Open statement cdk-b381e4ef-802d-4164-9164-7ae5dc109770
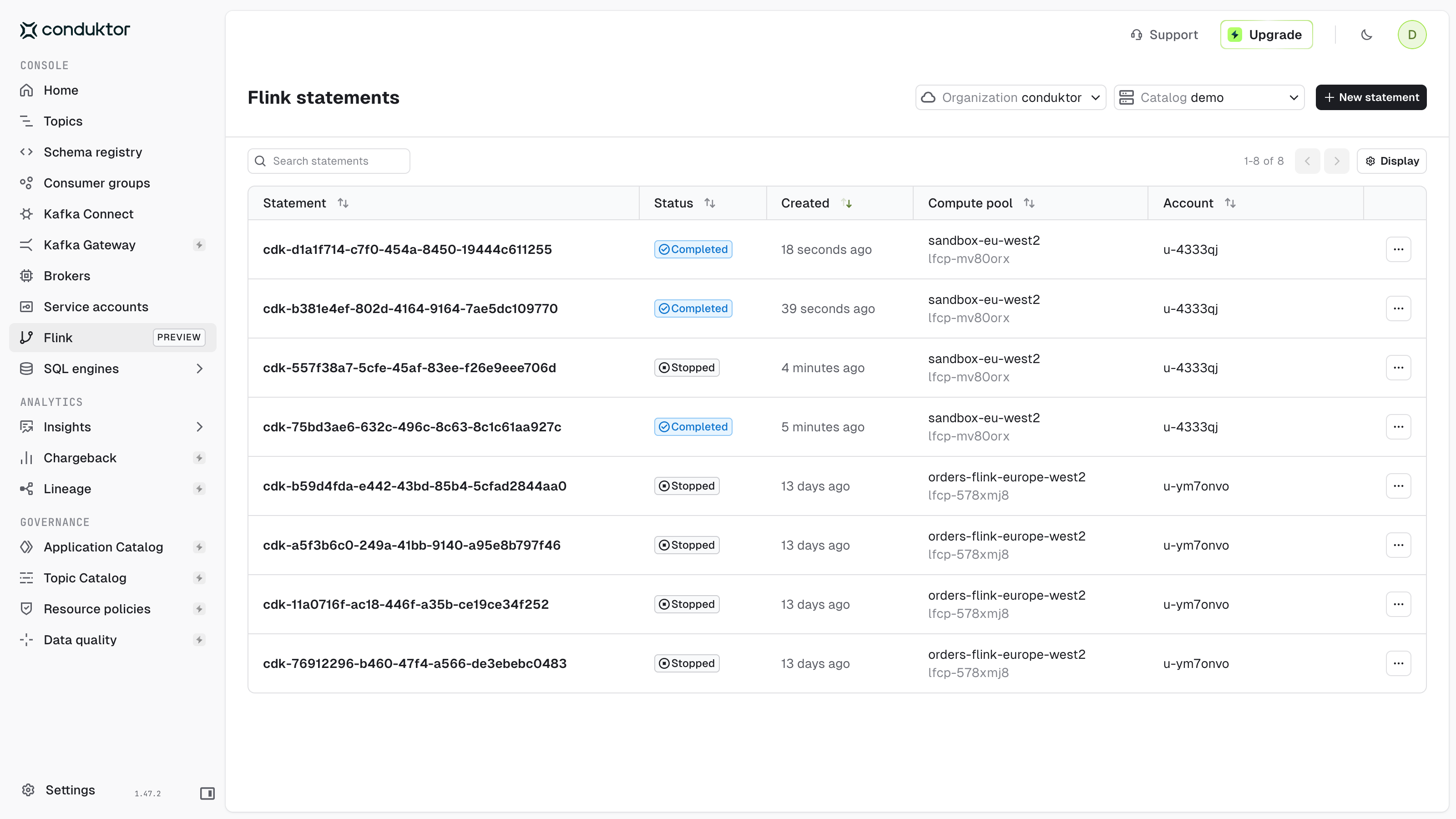 [410, 308]
